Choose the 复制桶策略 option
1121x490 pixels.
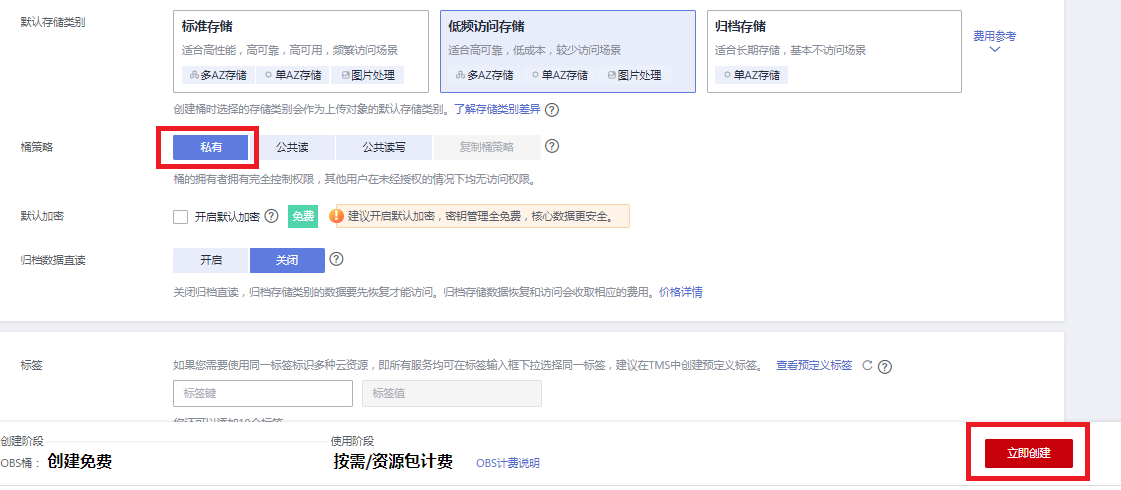pos(486,147)
